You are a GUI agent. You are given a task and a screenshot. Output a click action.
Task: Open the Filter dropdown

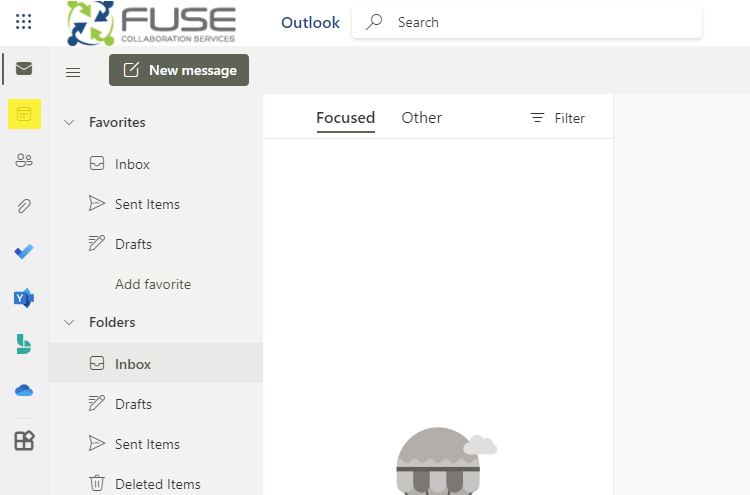pyautogui.click(x=557, y=118)
